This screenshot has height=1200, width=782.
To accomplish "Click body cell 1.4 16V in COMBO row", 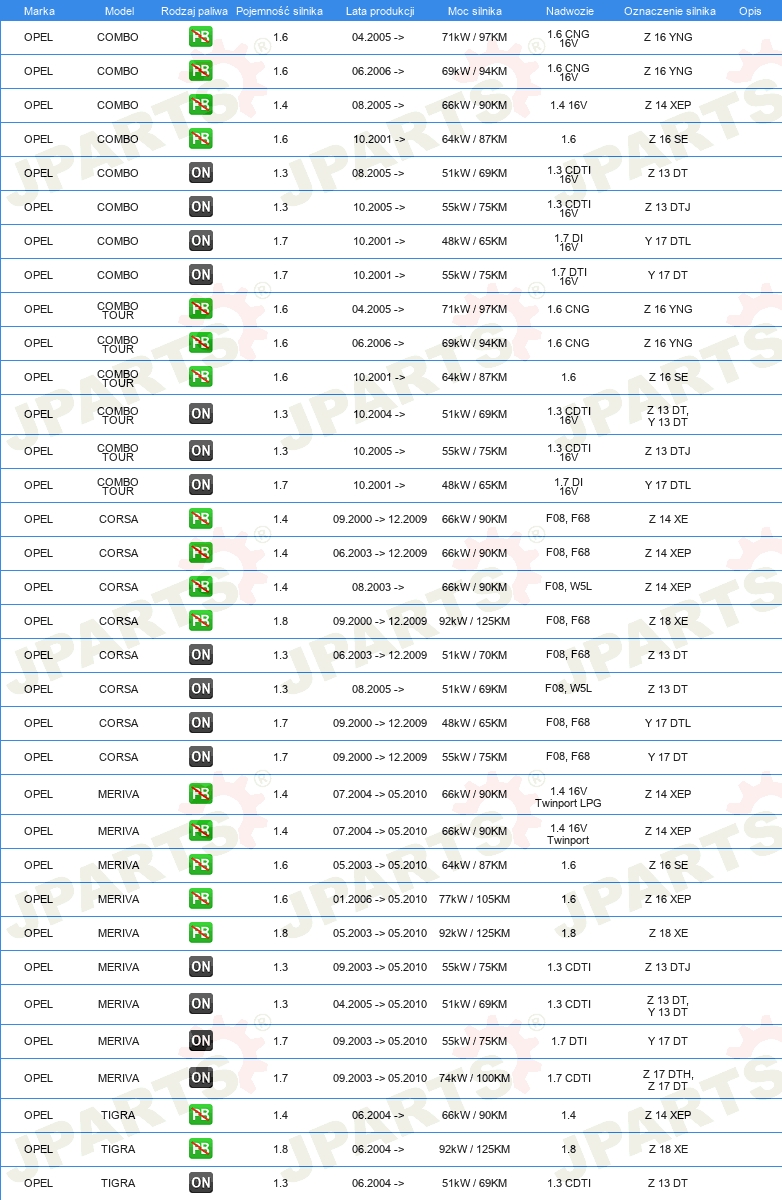I will point(568,105).
